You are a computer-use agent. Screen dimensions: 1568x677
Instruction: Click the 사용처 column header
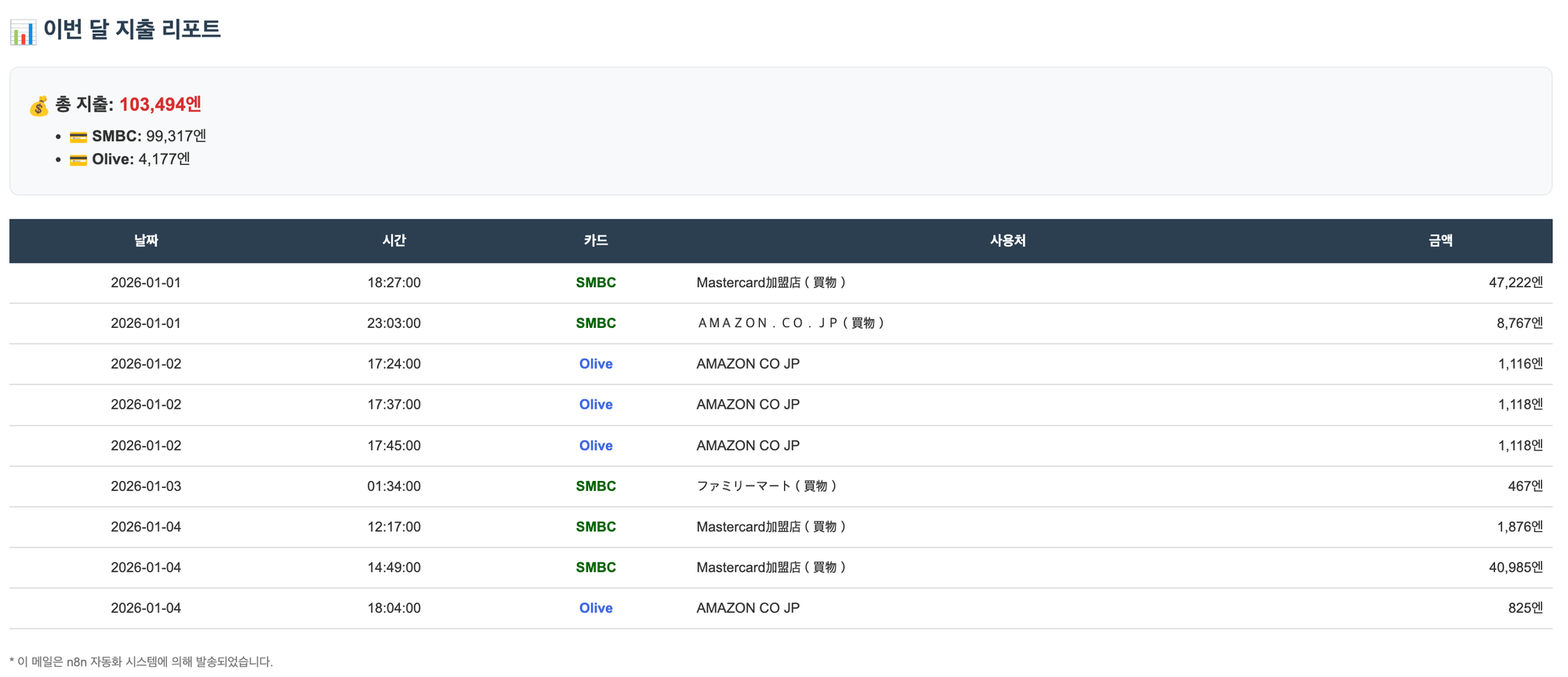(1007, 241)
